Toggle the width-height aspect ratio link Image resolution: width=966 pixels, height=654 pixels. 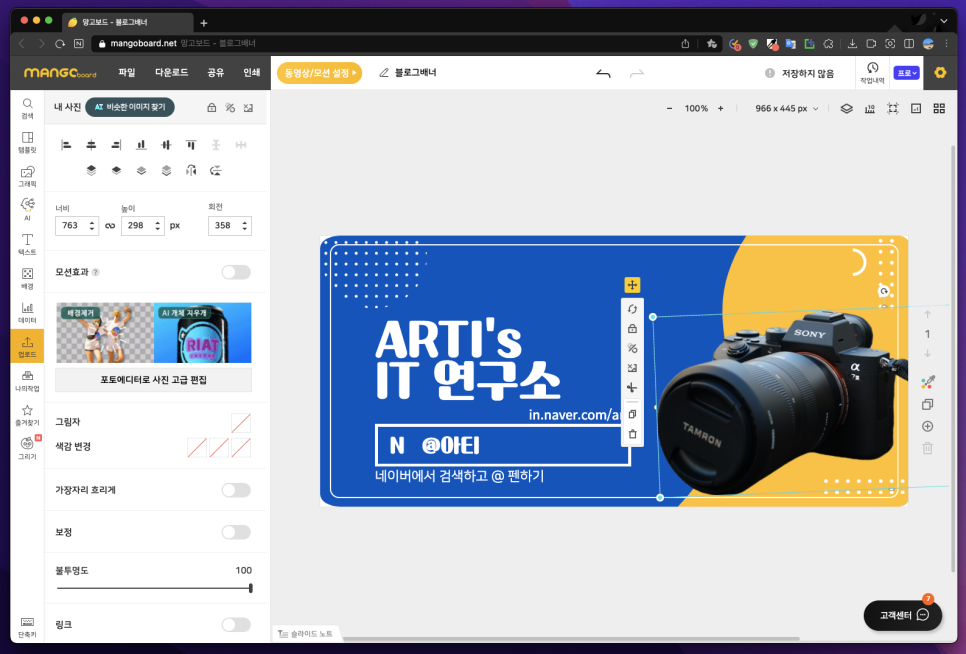click(110, 226)
